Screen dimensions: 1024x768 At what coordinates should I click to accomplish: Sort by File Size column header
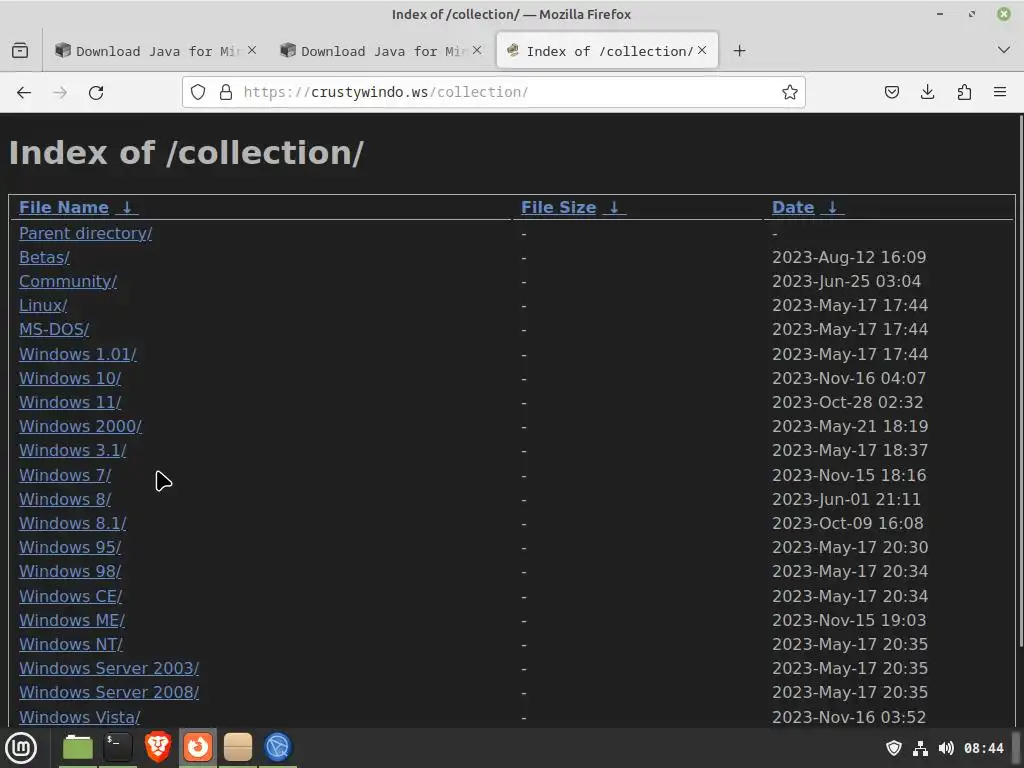pos(558,207)
